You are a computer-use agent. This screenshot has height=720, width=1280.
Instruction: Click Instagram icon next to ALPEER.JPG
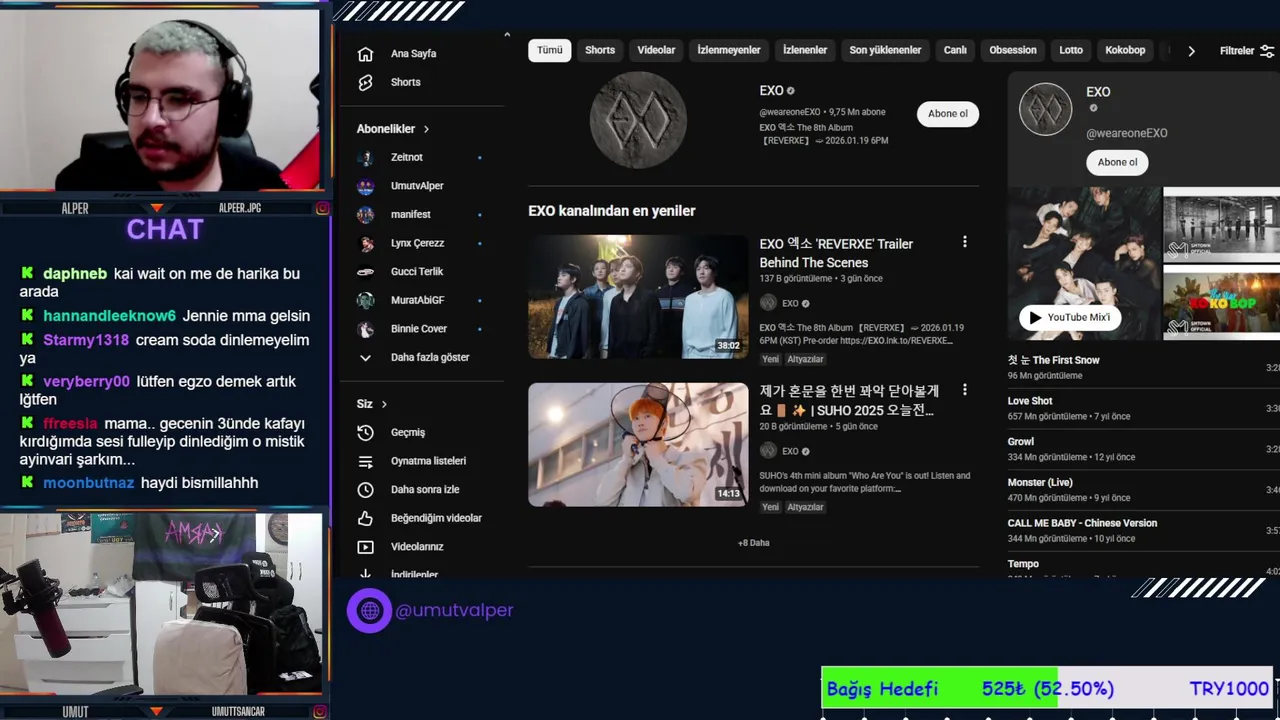pyautogui.click(x=323, y=208)
